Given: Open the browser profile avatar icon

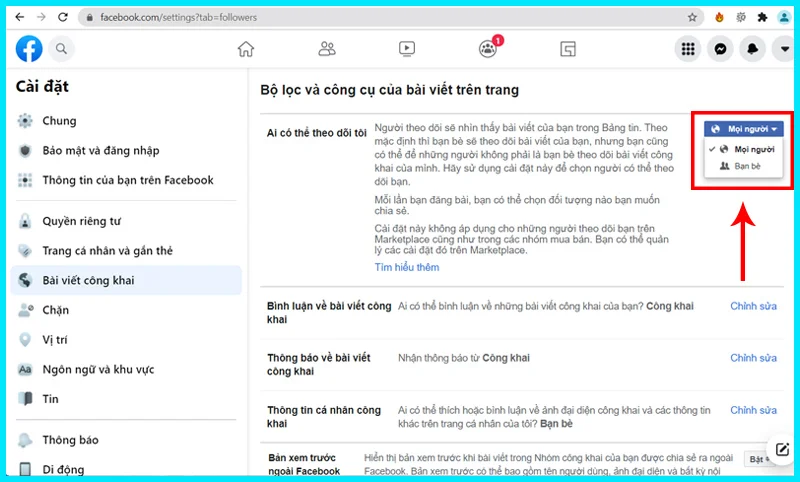Looking at the screenshot, I should (784, 17).
